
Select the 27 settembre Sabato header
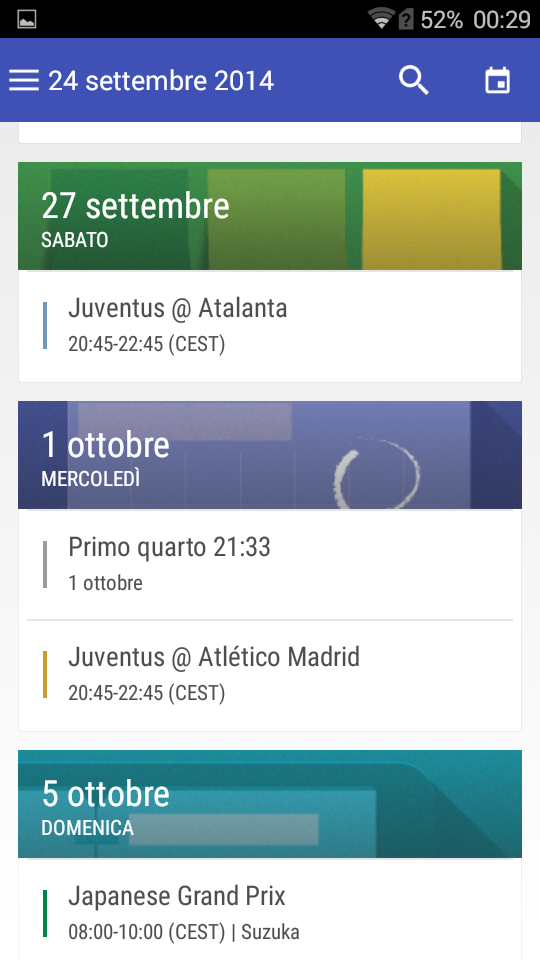(270, 216)
